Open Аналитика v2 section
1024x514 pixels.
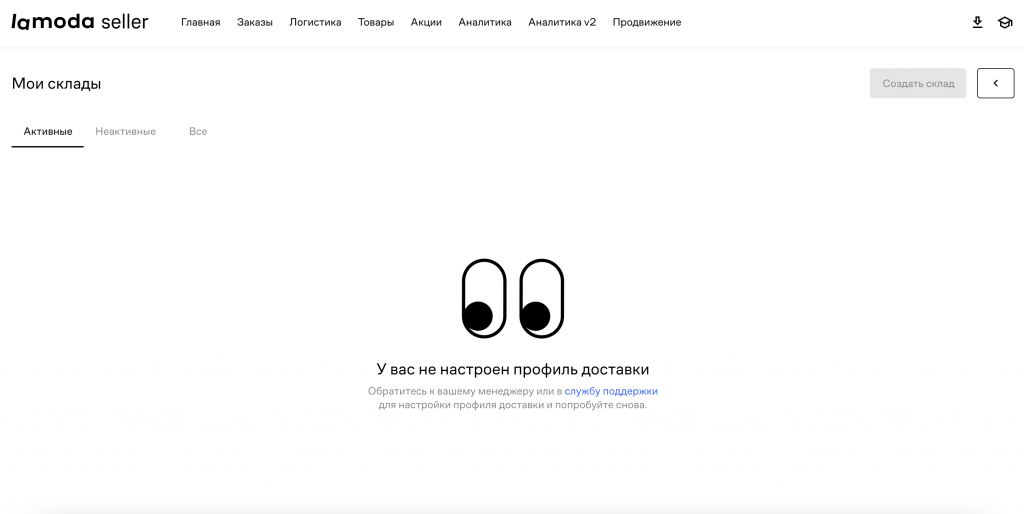[562, 22]
